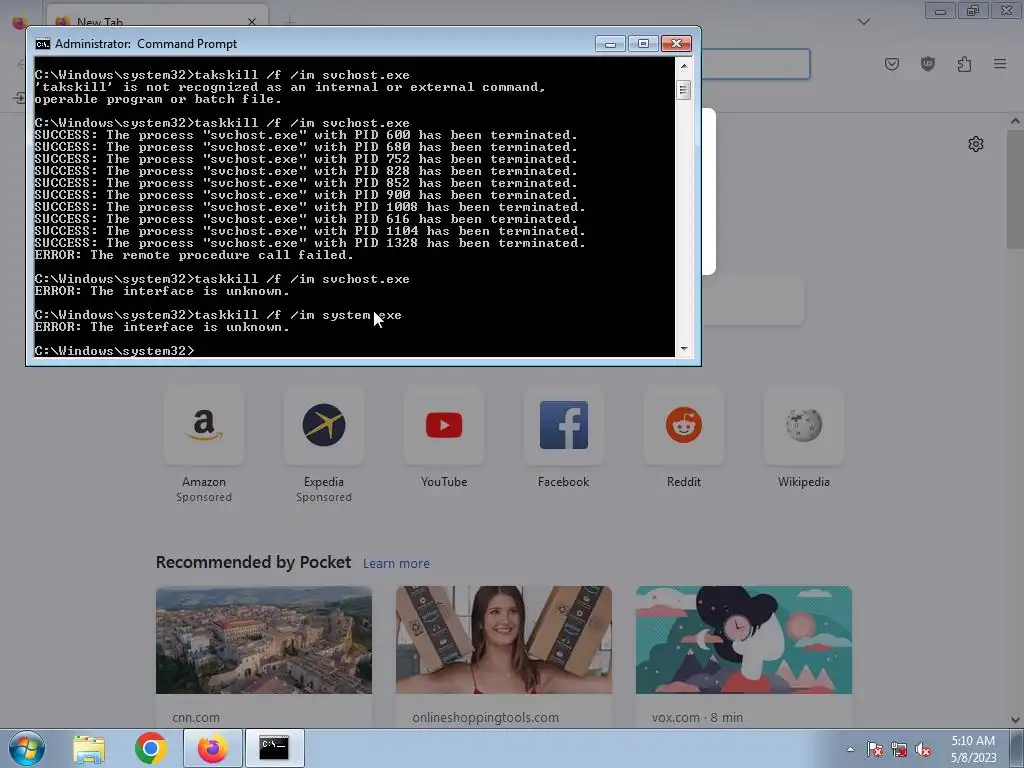Open the taskbar clock showing 5:10 AM
This screenshot has height=768, width=1024.
973,749
